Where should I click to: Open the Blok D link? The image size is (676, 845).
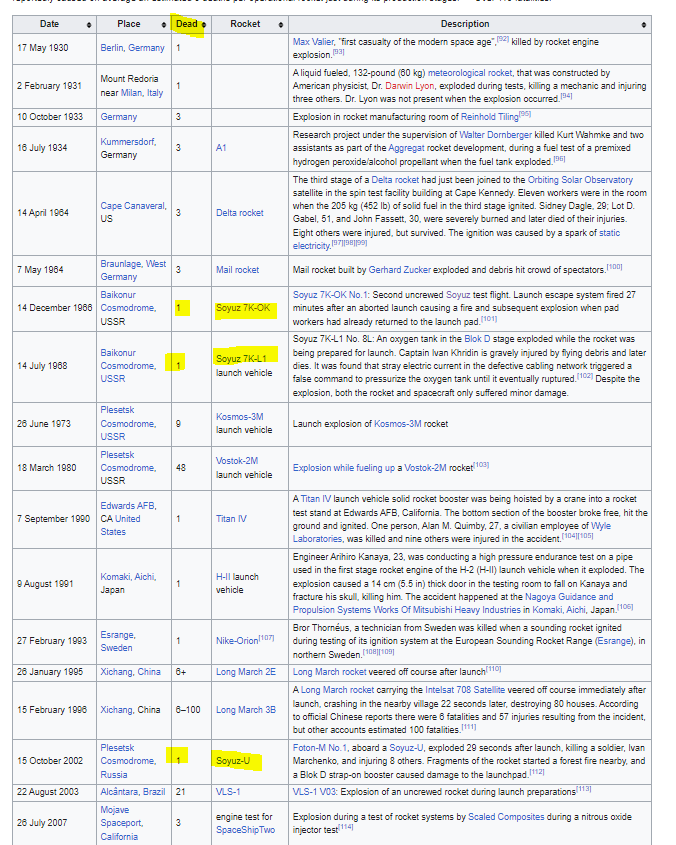coord(477,339)
